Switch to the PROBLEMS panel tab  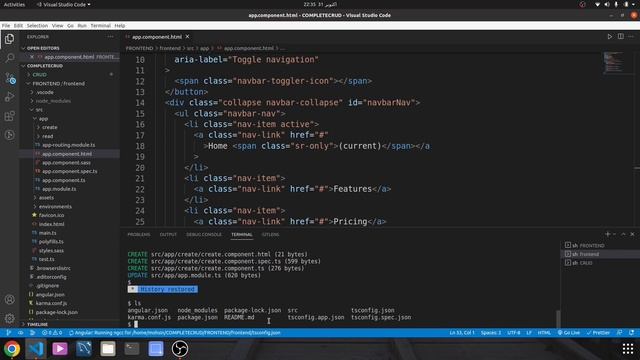coord(139,235)
